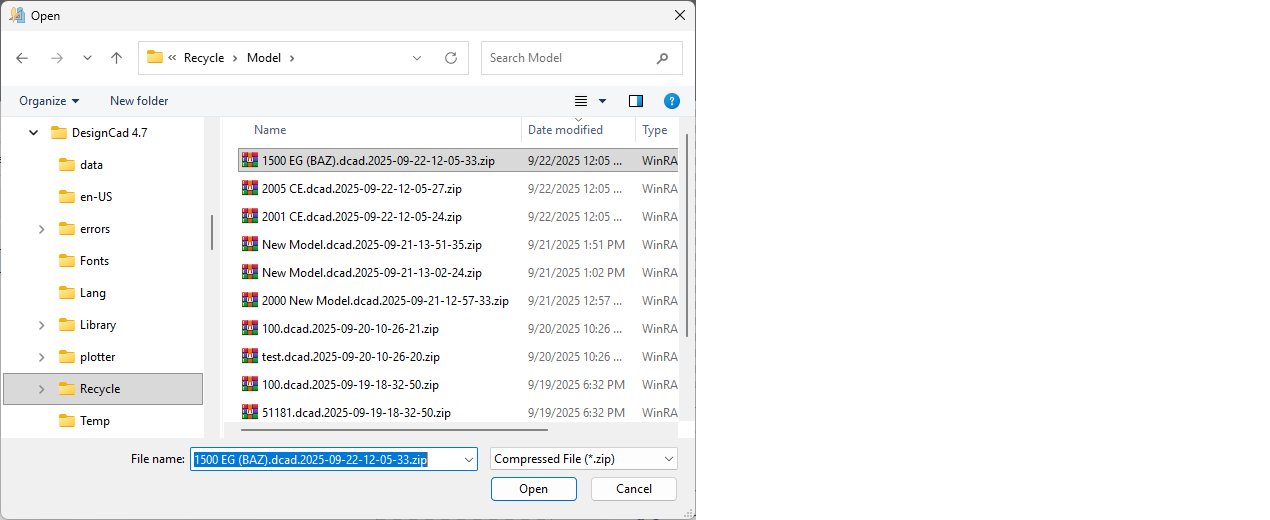Expand the Recycle folder node
The height and width of the screenshot is (520, 1270).
41,389
